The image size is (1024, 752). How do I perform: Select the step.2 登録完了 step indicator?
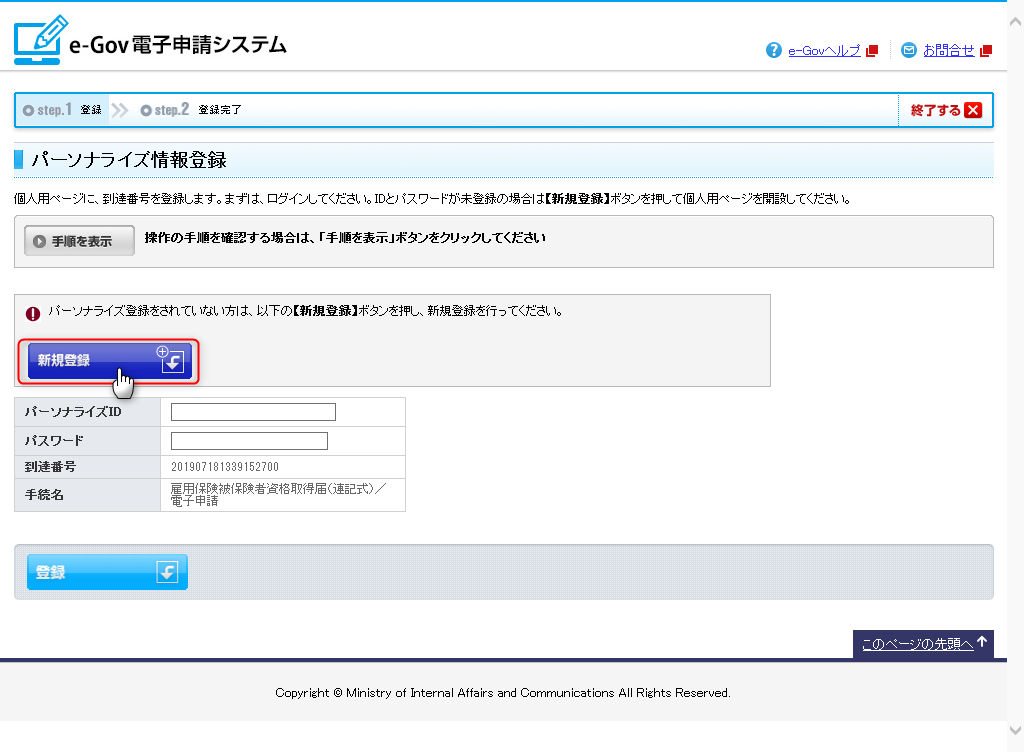point(192,110)
